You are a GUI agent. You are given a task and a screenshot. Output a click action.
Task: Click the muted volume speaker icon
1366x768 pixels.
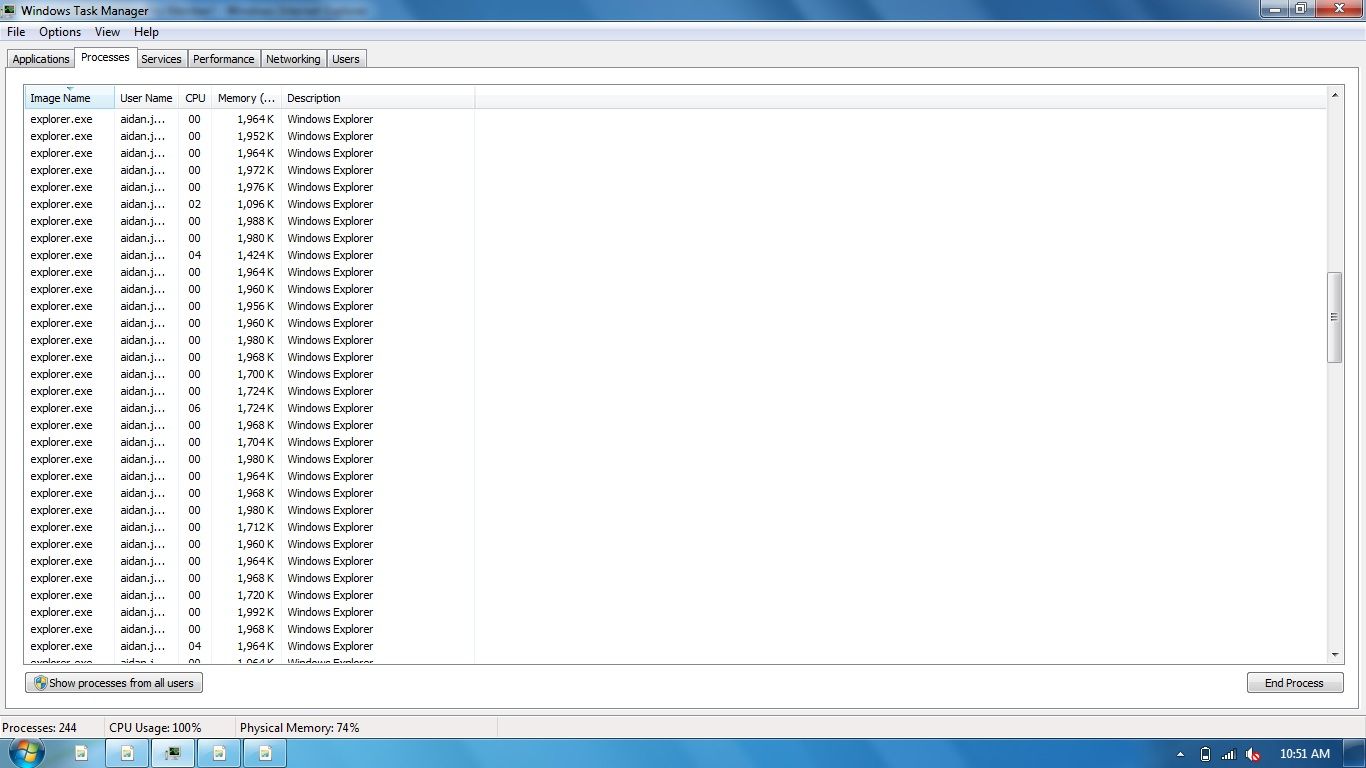(x=1252, y=754)
